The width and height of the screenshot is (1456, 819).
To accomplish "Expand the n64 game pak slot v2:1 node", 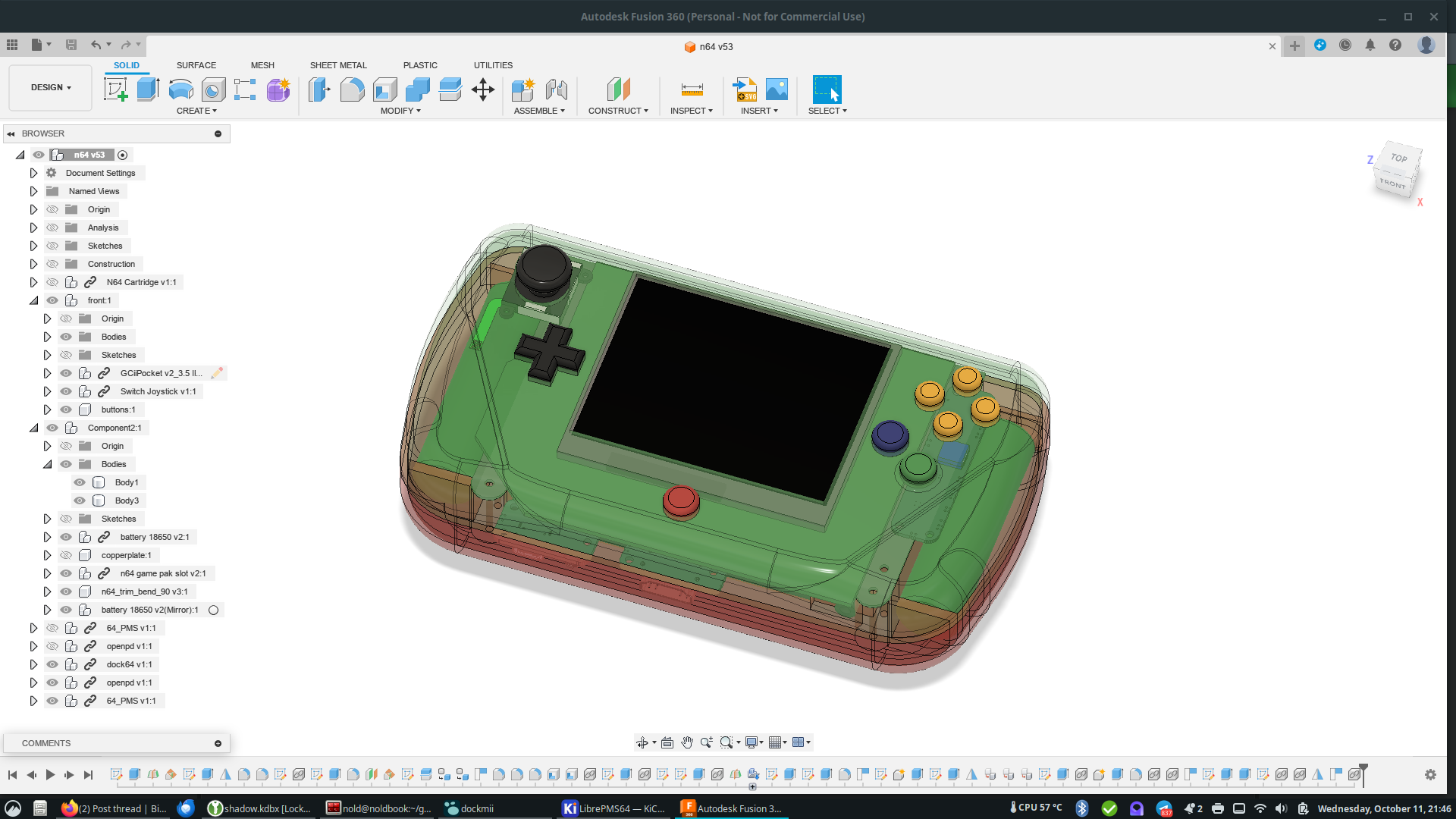I will click(47, 573).
